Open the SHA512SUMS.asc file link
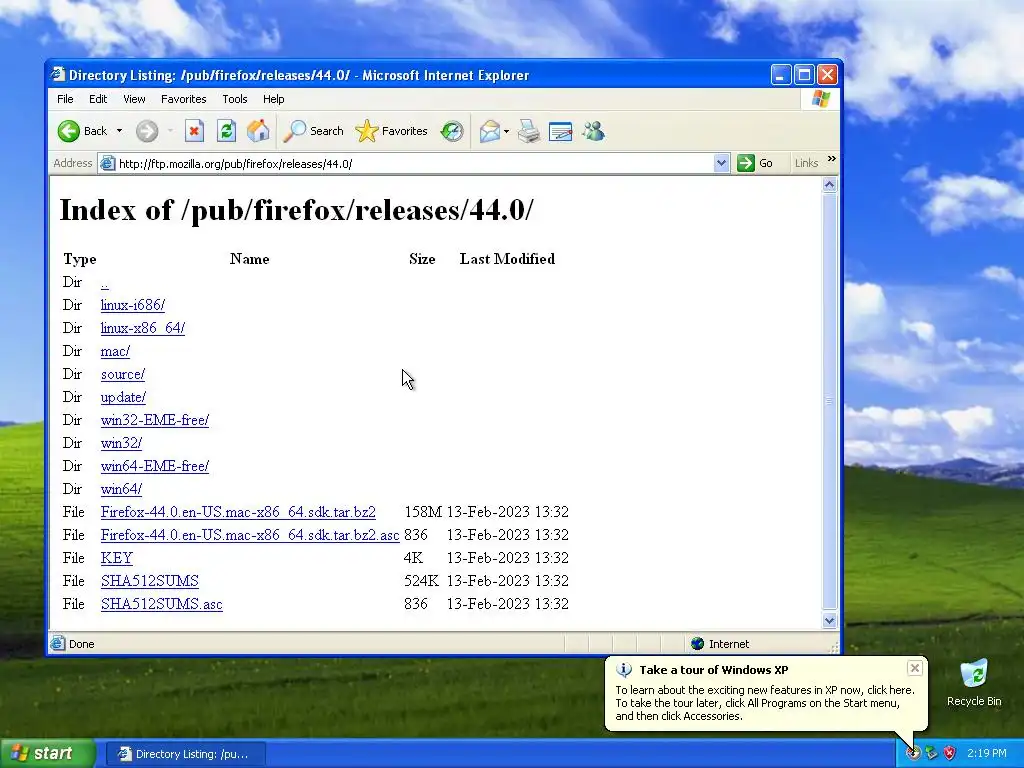The image size is (1024, 768). [161, 604]
